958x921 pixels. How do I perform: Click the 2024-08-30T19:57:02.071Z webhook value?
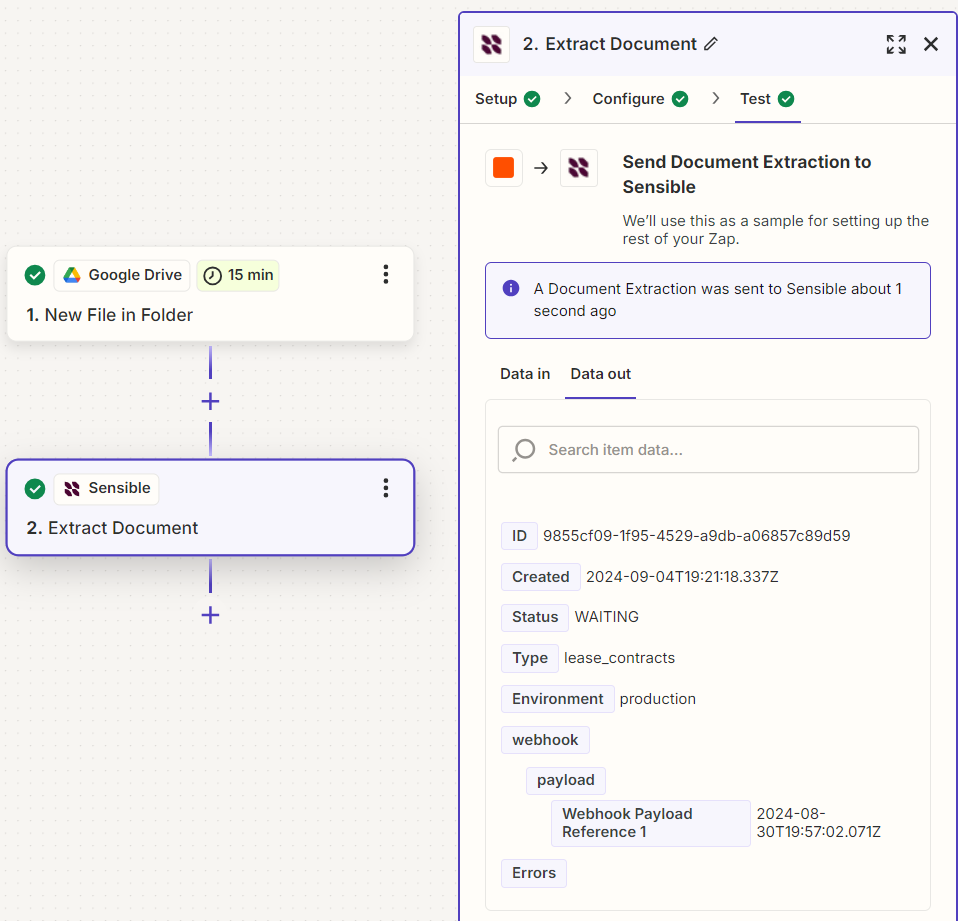pyautogui.click(x=819, y=823)
